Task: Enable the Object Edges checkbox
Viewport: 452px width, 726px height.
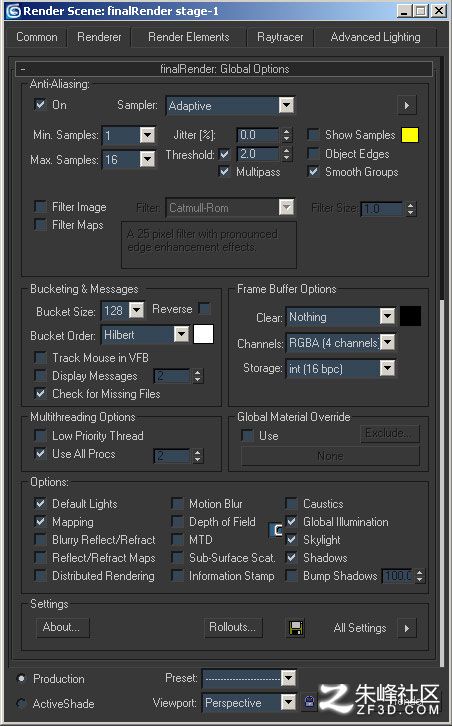Action: [x=314, y=153]
